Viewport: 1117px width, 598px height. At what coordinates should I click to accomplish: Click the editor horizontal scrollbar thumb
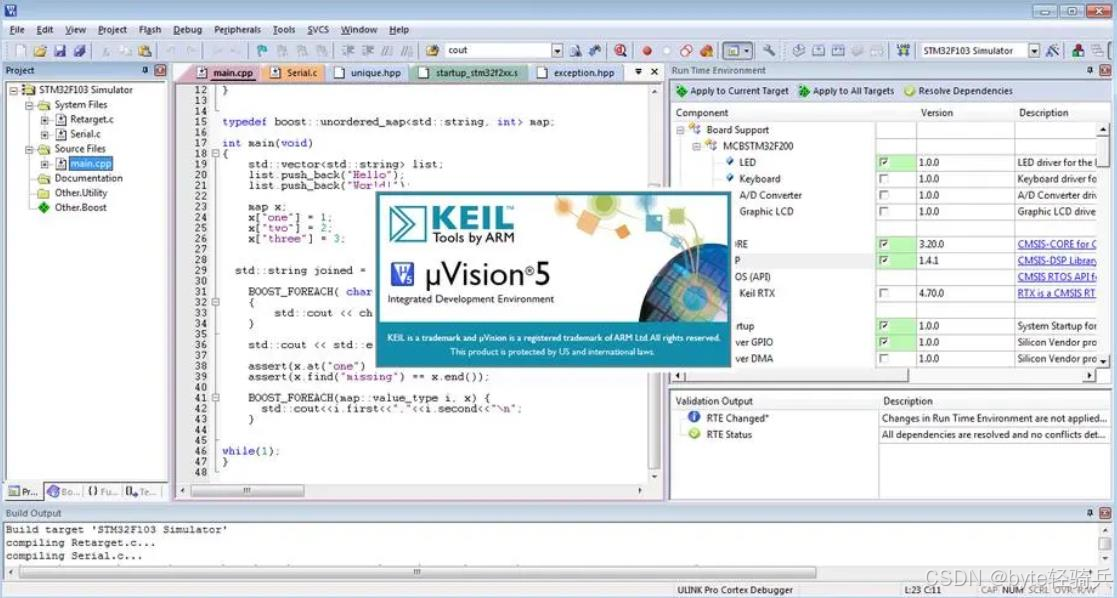[x=247, y=491]
